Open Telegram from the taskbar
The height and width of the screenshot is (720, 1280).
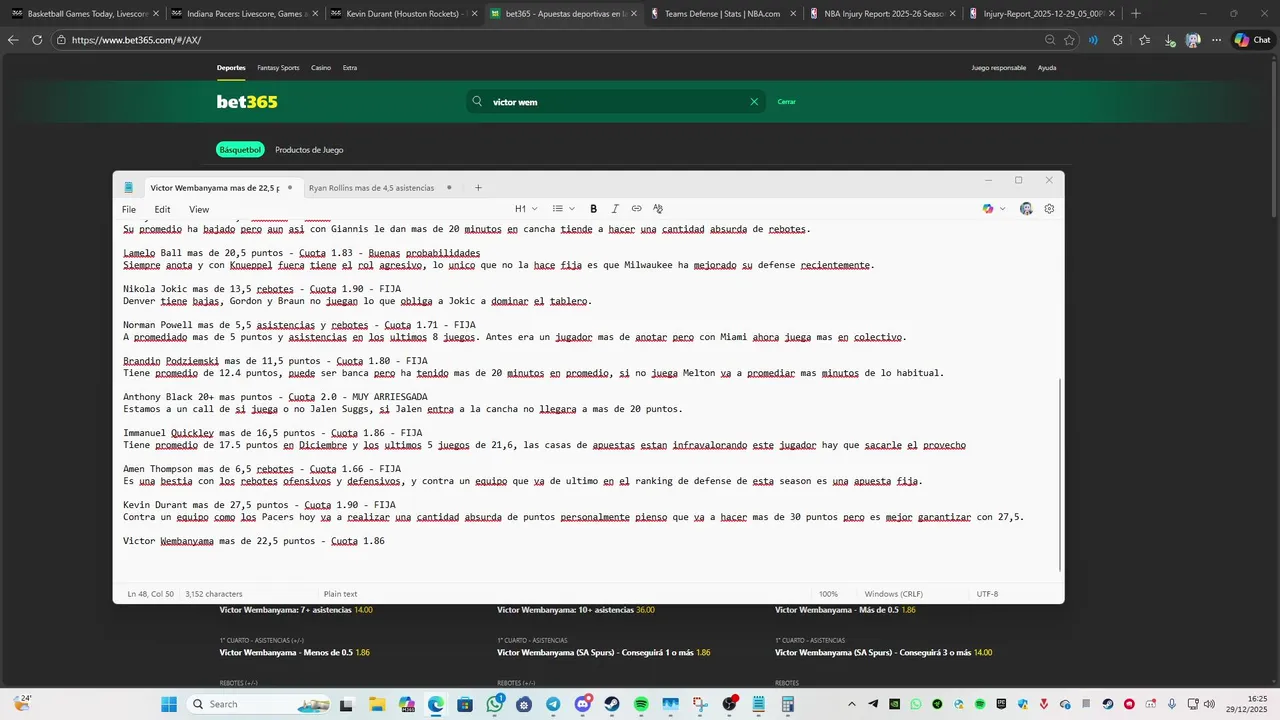(553, 704)
